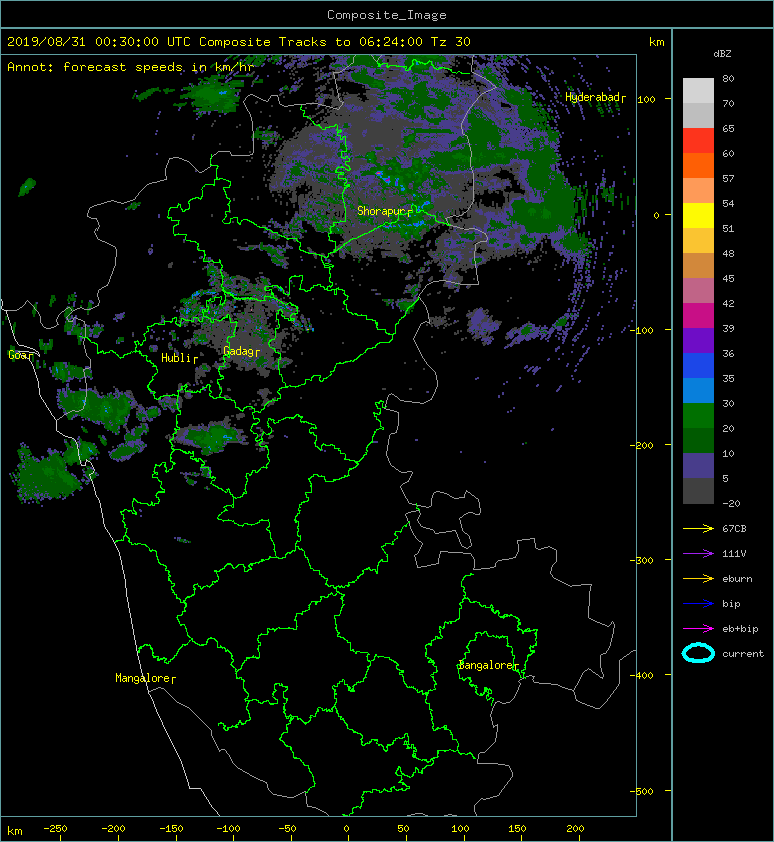Screen dimensions: 774x842
Task: Click the yellow 67CB arrow legend icon
Action: point(698,528)
